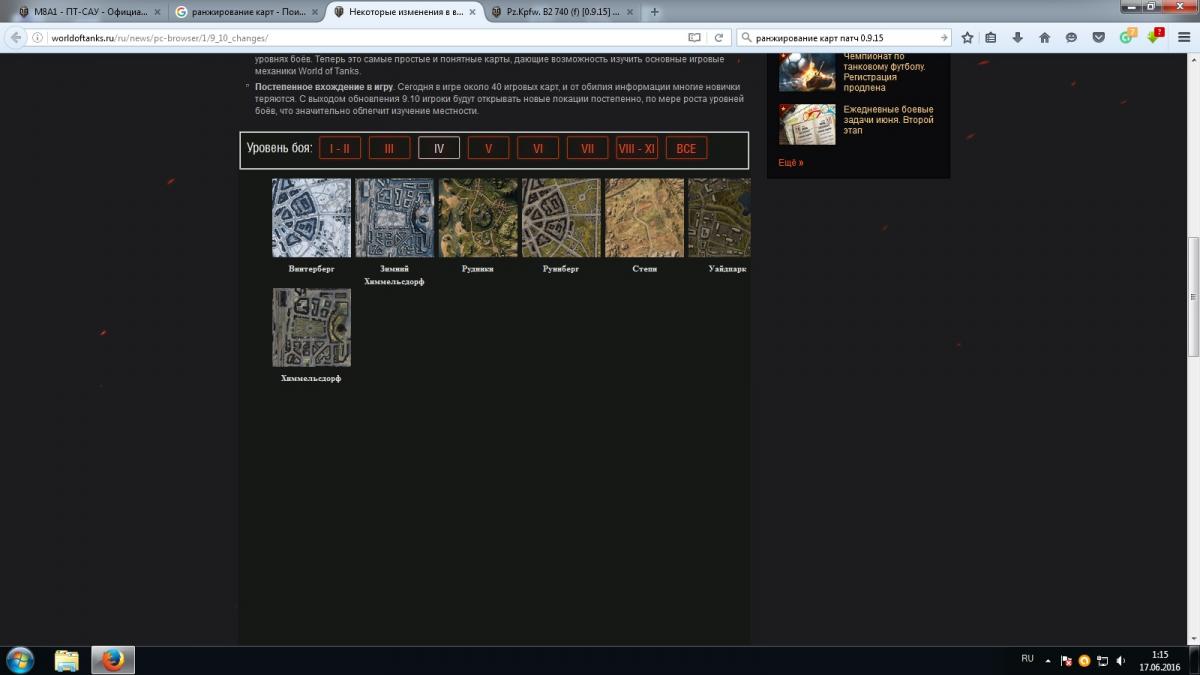Click the bookmark star icon
The width and height of the screenshot is (1200, 675).
(967, 38)
